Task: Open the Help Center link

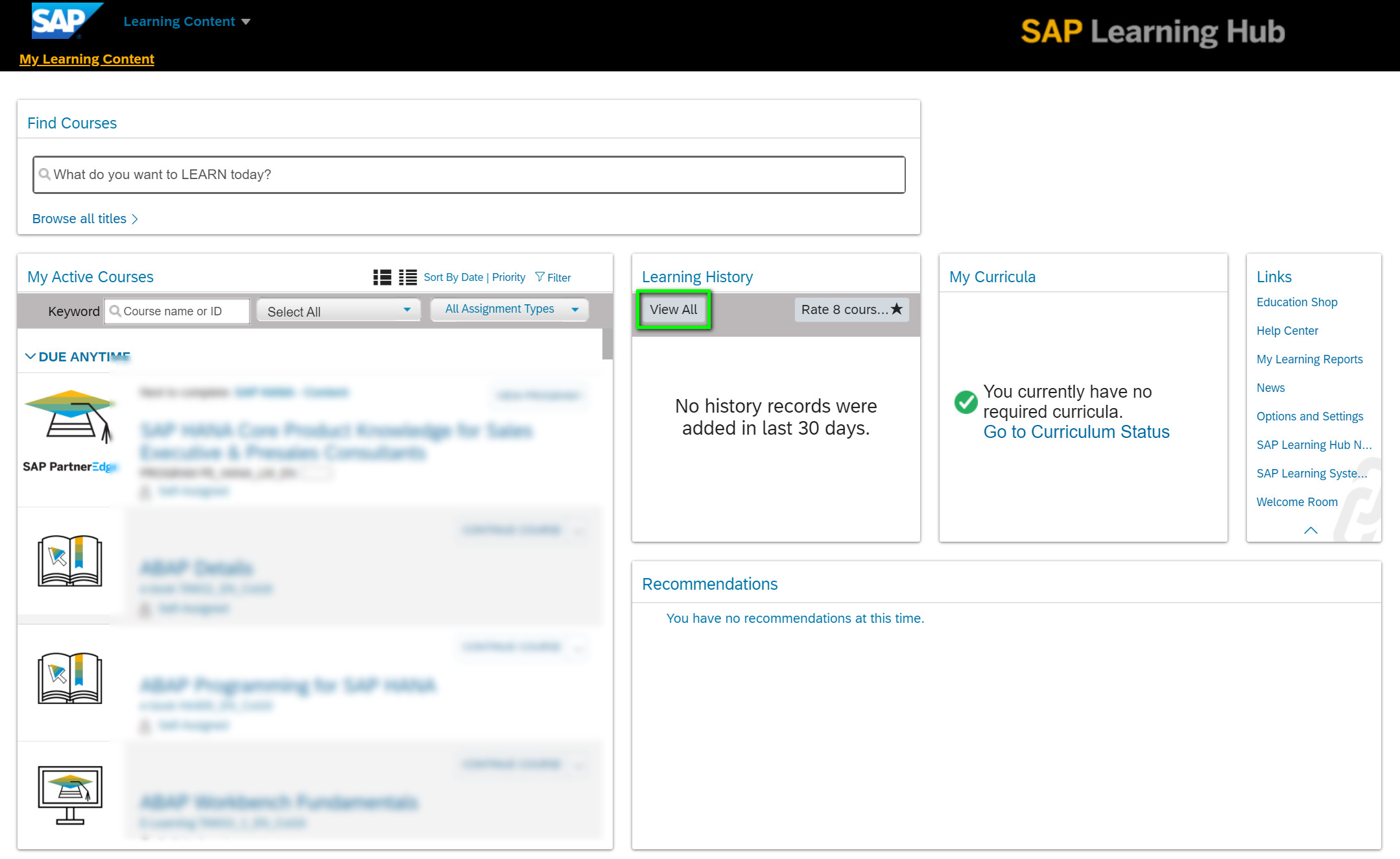Action: coord(1287,331)
